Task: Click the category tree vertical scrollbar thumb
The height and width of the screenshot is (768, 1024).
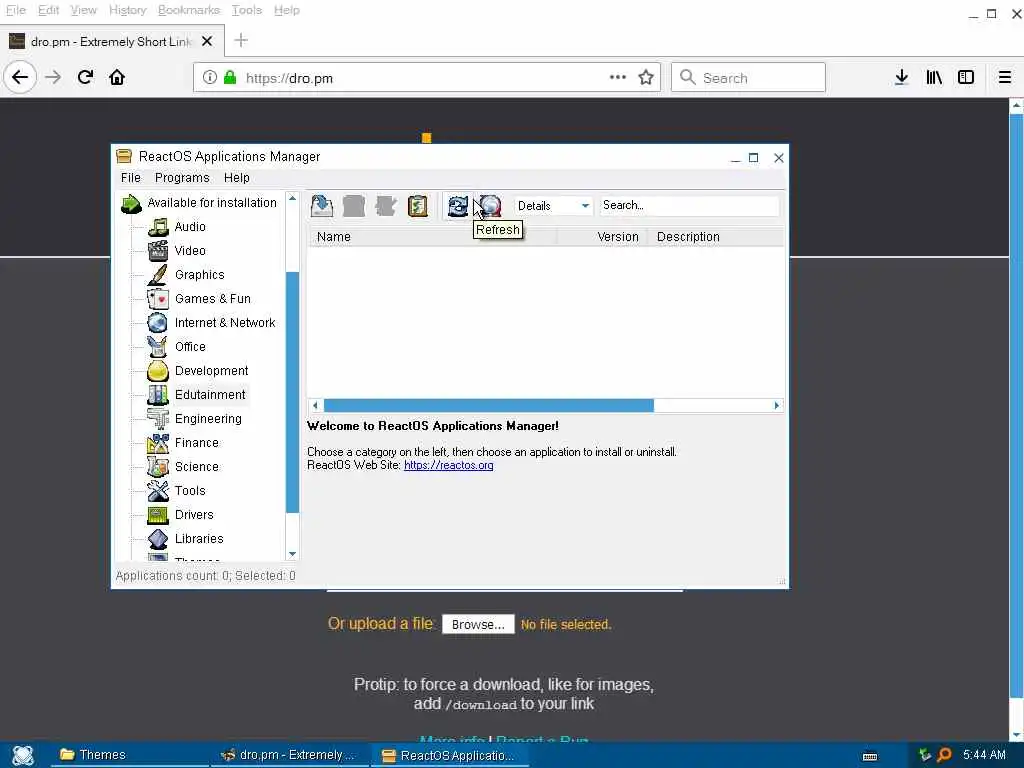Action: point(293,392)
